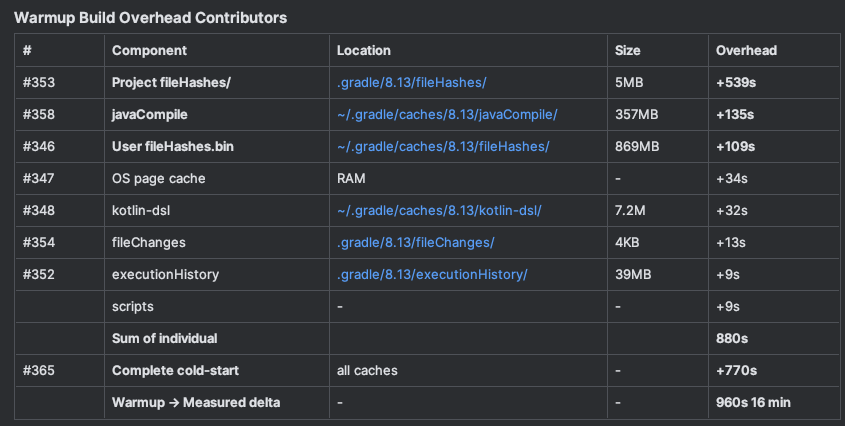845x426 pixels.
Task: Select the Size column header
Action: point(629,50)
